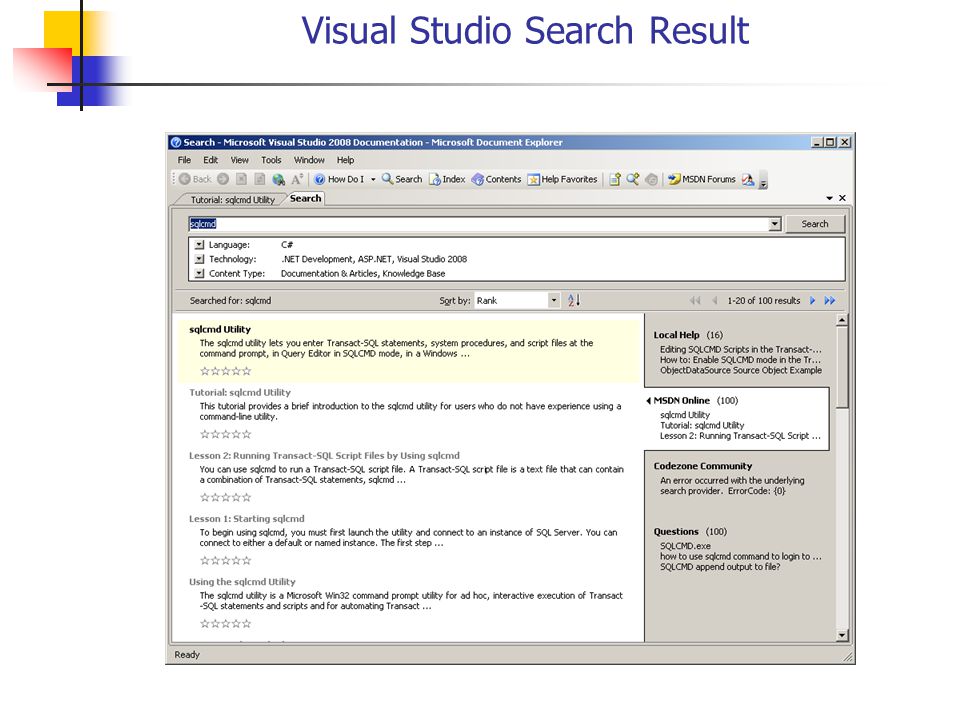The image size is (960, 720).
Task: Click the scrollbar up arrow of provider list
Action: pos(842,320)
